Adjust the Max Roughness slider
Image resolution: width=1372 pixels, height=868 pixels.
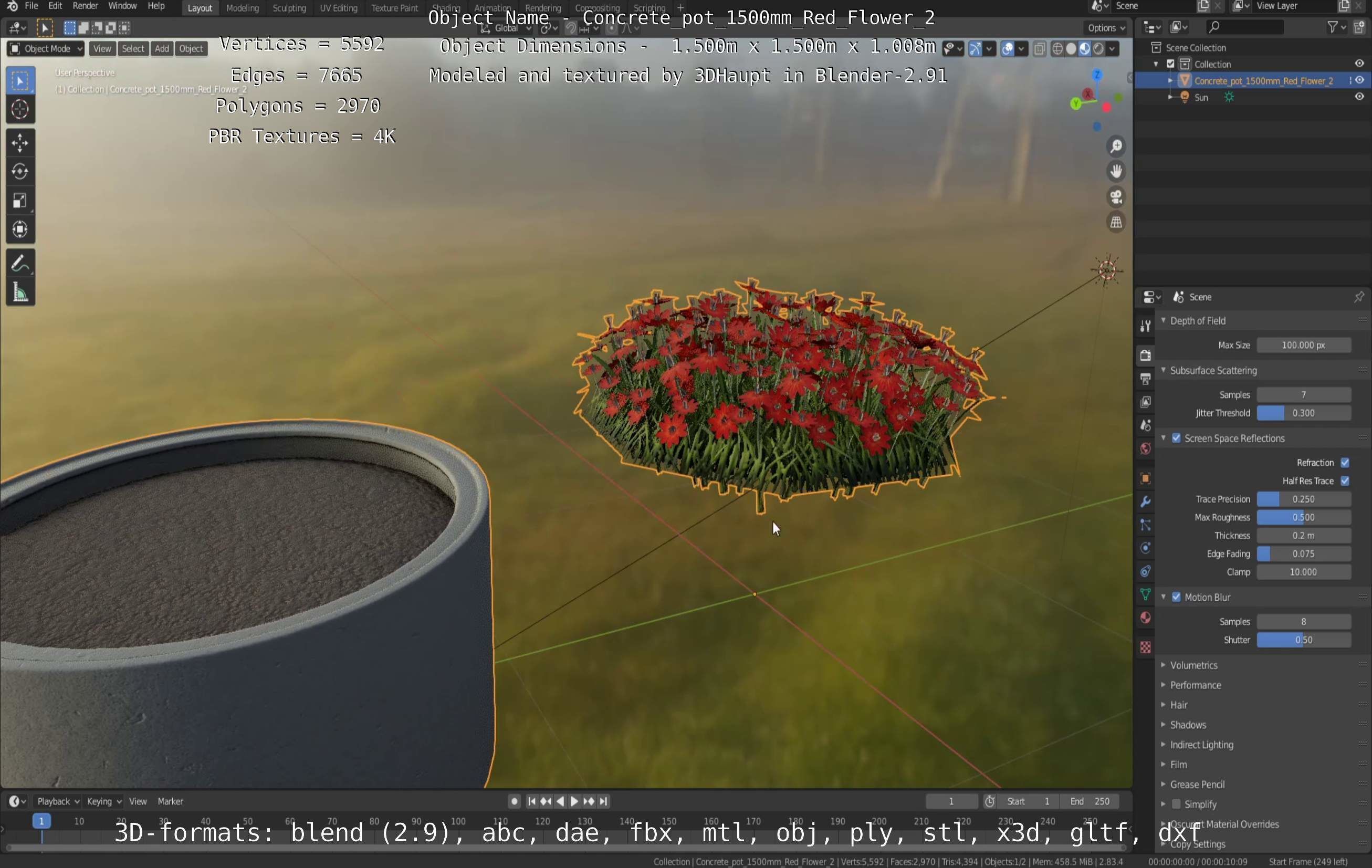click(1304, 518)
